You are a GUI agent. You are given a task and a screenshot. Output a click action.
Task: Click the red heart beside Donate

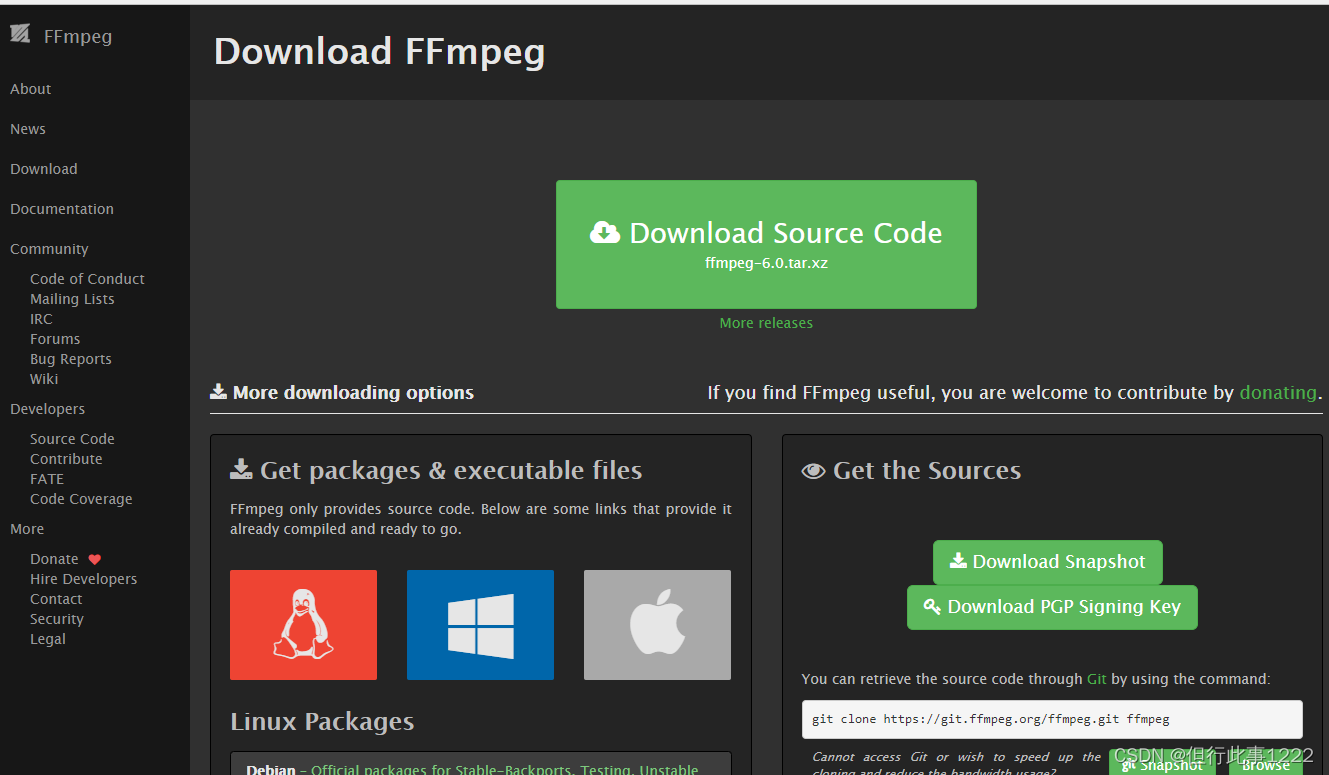(95, 560)
